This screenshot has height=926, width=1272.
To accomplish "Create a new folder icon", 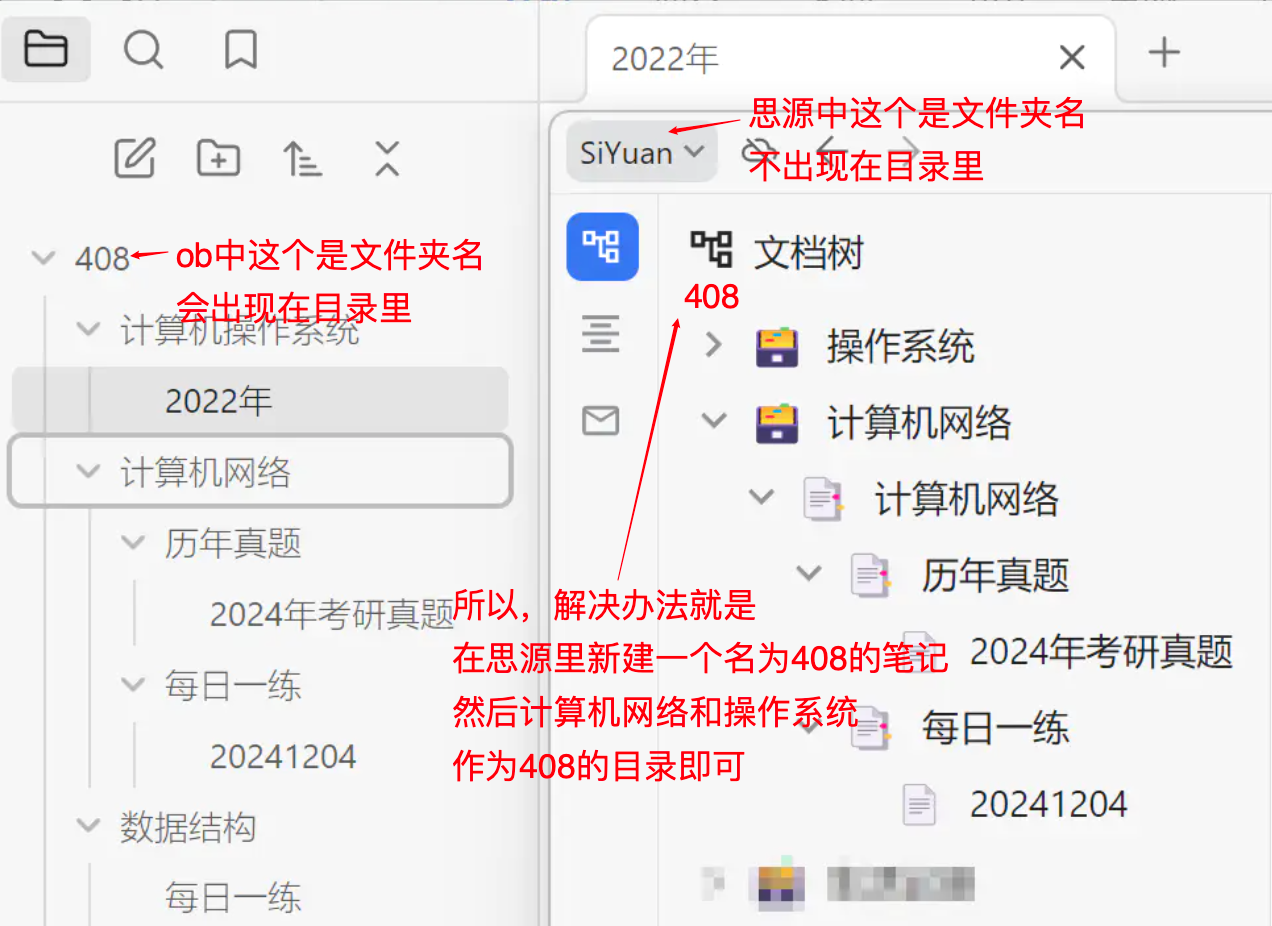I will (218, 157).
